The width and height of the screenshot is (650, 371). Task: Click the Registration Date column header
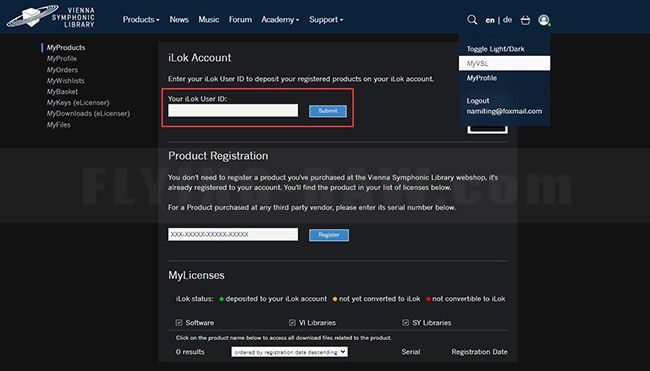tap(479, 352)
